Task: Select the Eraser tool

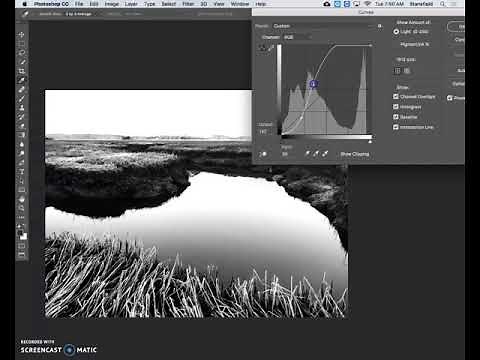Action: point(22,126)
